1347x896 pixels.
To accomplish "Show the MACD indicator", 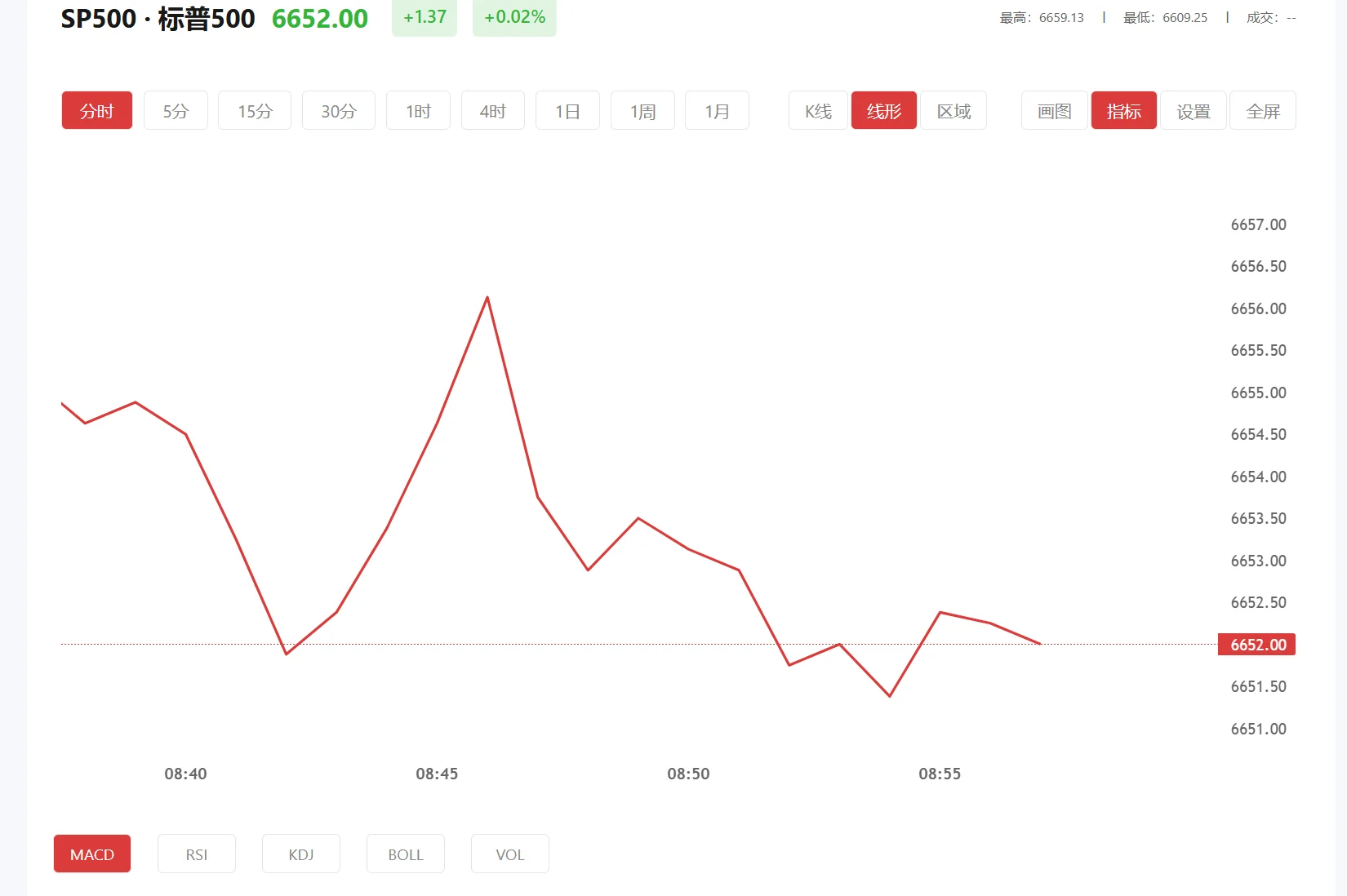I will pos(91,854).
